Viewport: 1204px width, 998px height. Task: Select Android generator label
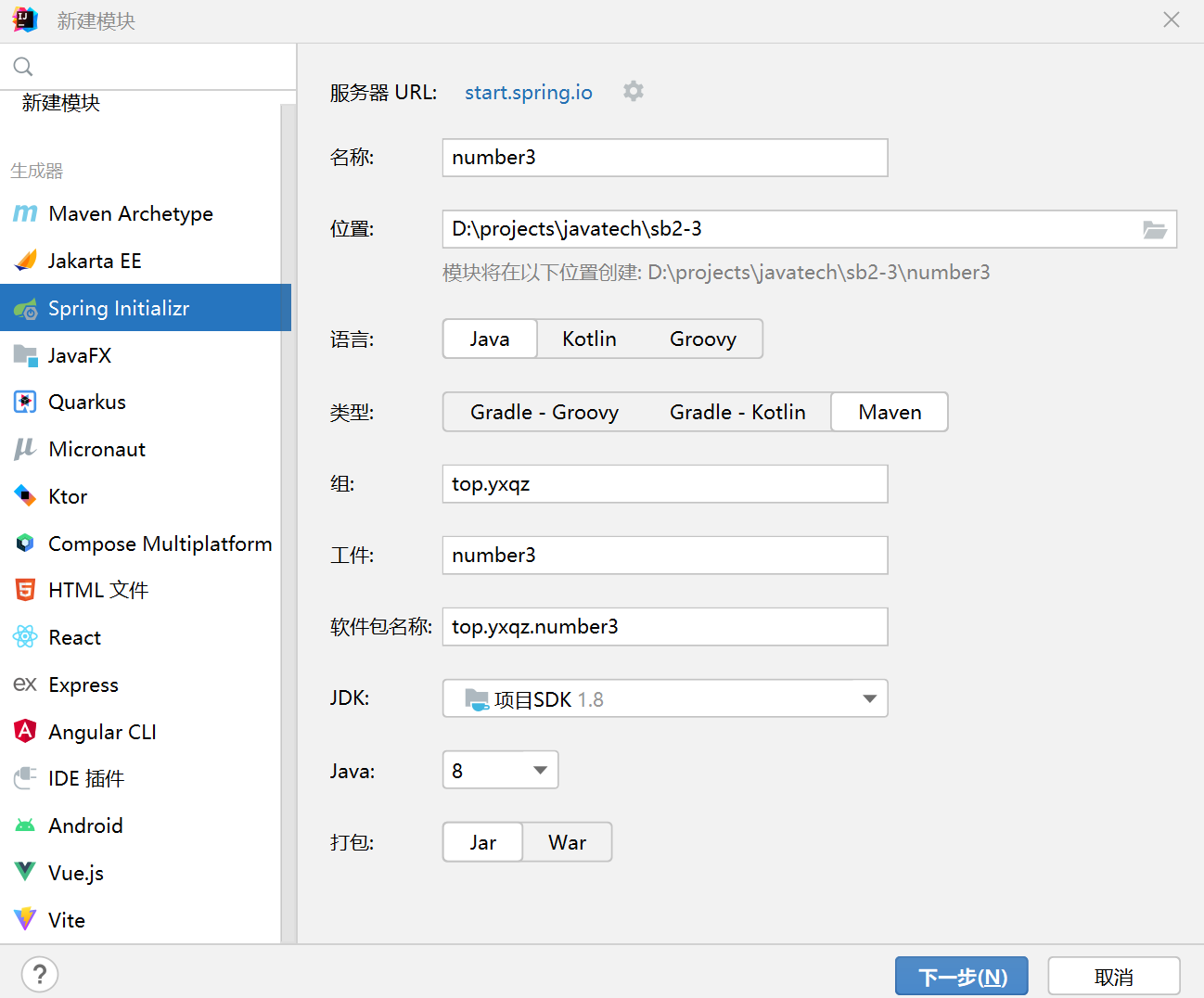pos(85,825)
